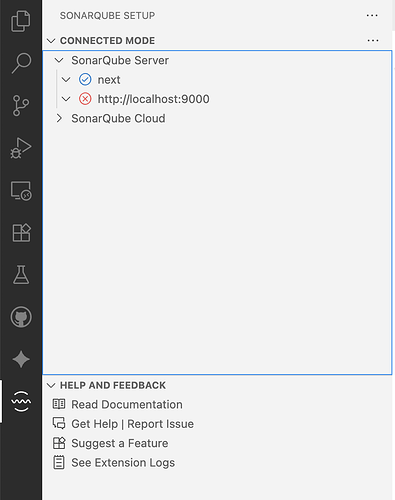Collapse the next connection node
Viewport: 395px width, 500px height.
click(66, 80)
